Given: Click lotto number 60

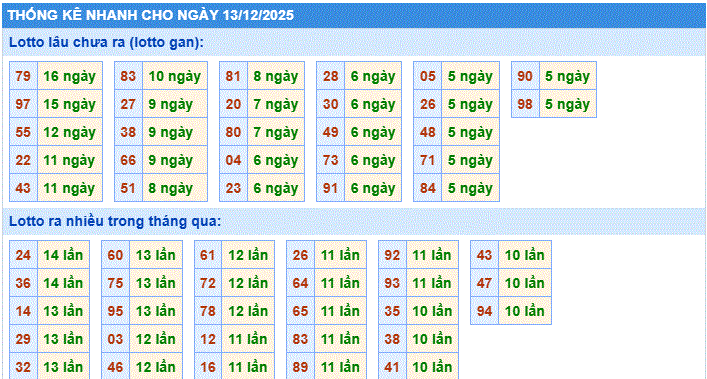Looking at the screenshot, I should [115, 255].
